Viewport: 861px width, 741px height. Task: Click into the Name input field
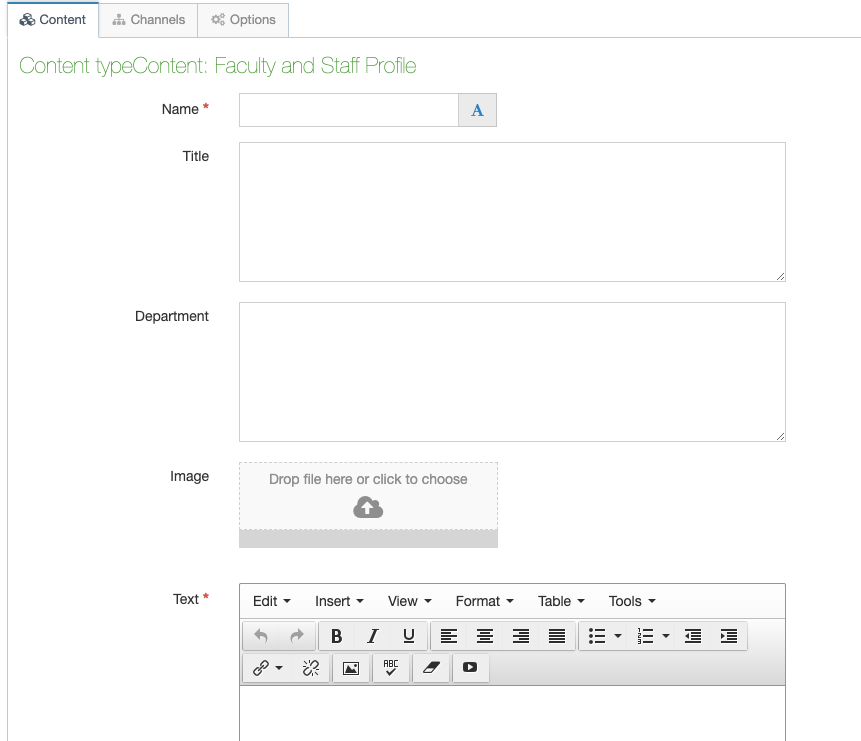[x=348, y=110]
